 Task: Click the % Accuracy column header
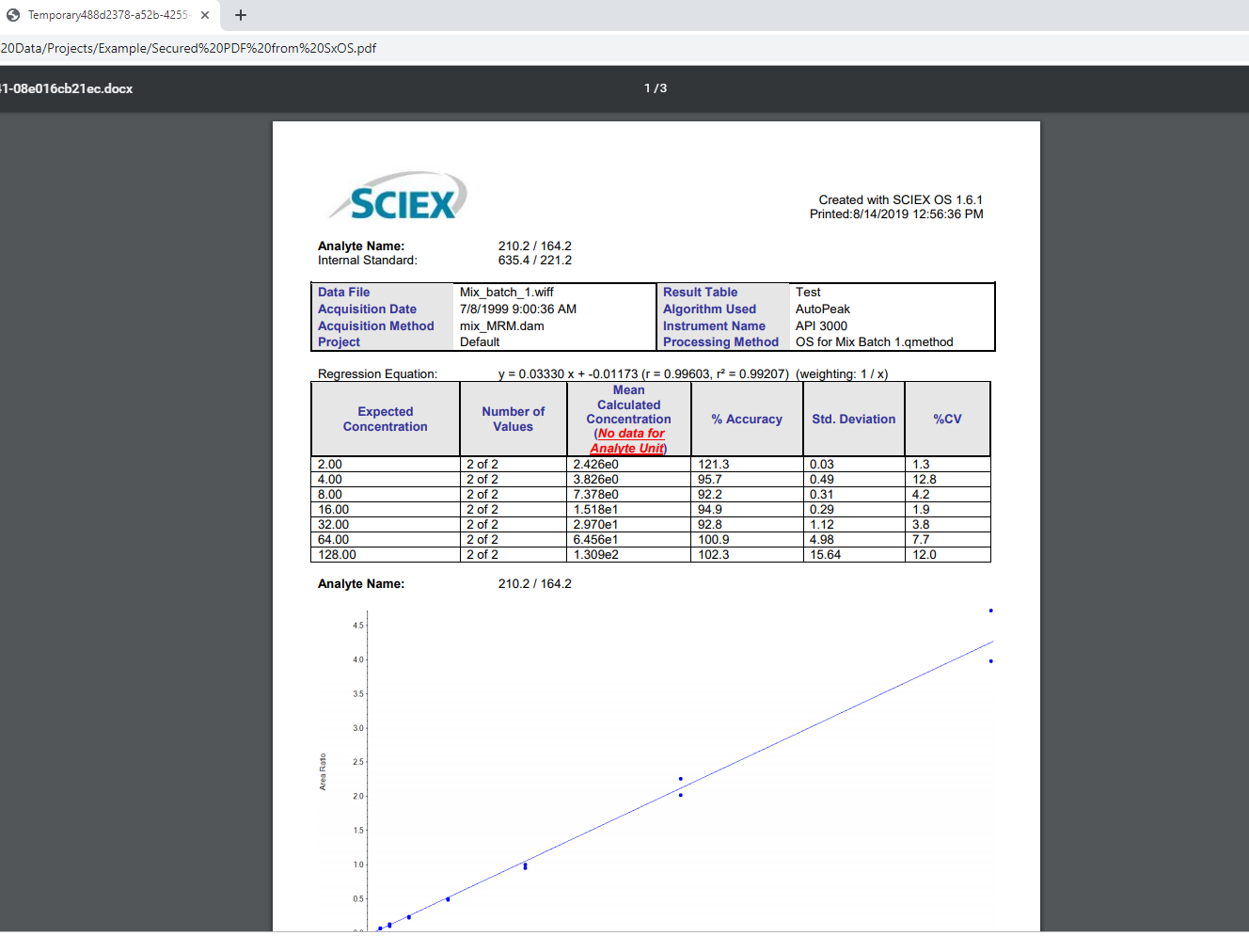747,419
